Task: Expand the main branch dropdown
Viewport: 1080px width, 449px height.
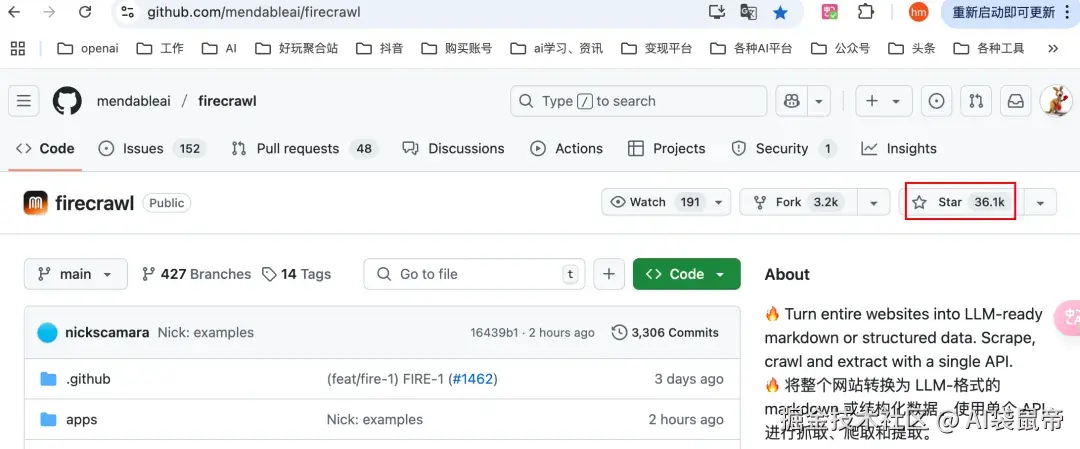Action: click(x=76, y=274)
